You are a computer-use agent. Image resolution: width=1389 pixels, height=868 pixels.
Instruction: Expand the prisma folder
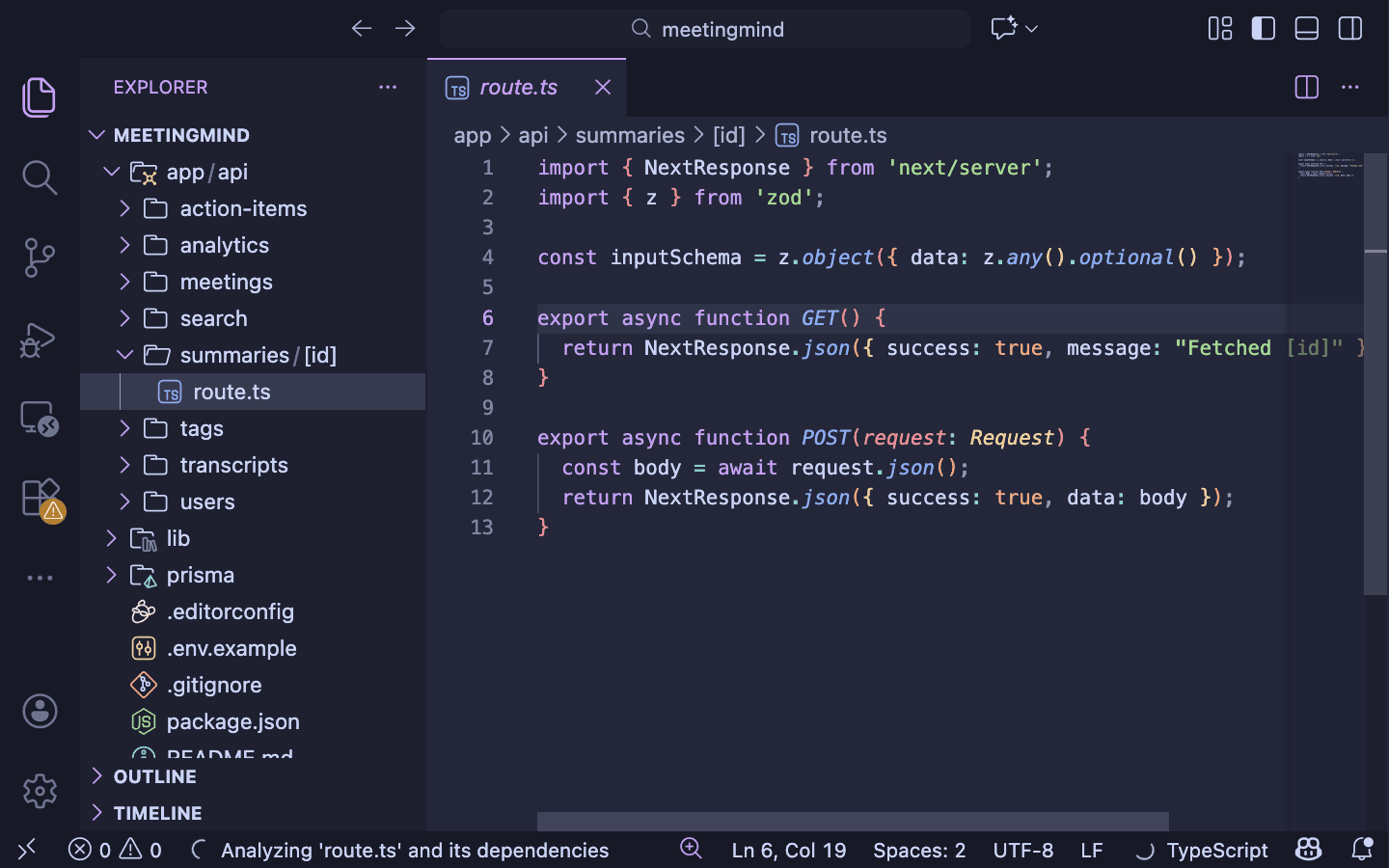111,575
